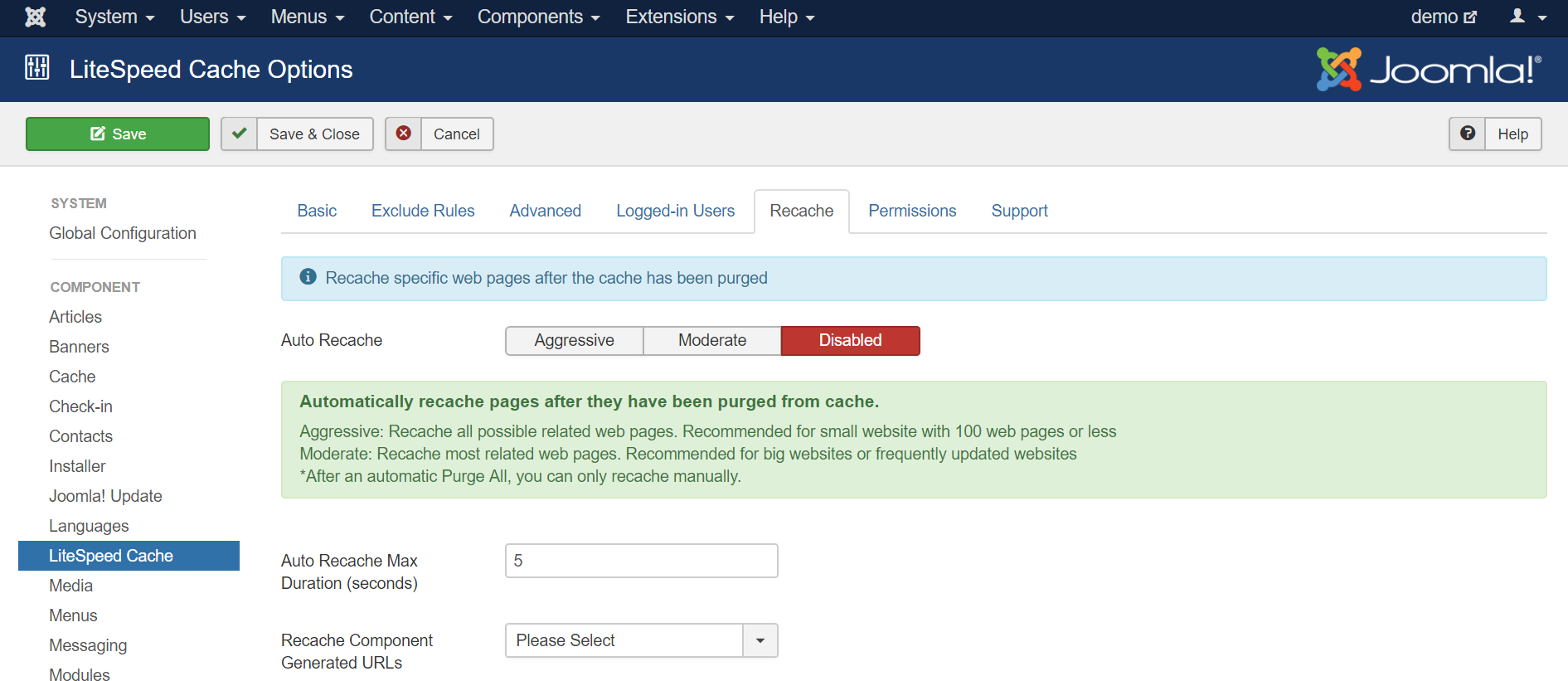
Task: Click the green Save button
Action: point(118,134)
